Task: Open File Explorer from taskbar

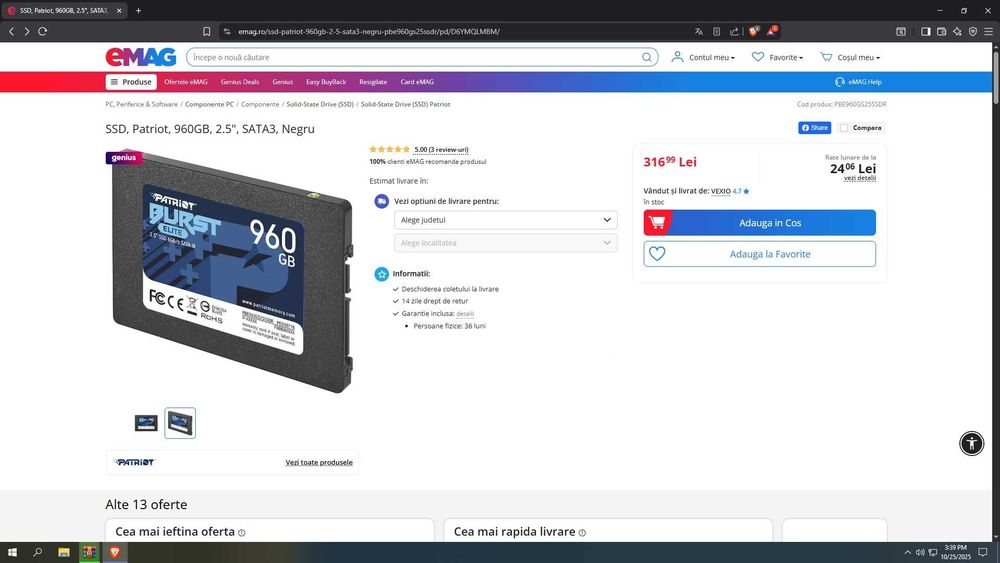Action: (64, 552)
